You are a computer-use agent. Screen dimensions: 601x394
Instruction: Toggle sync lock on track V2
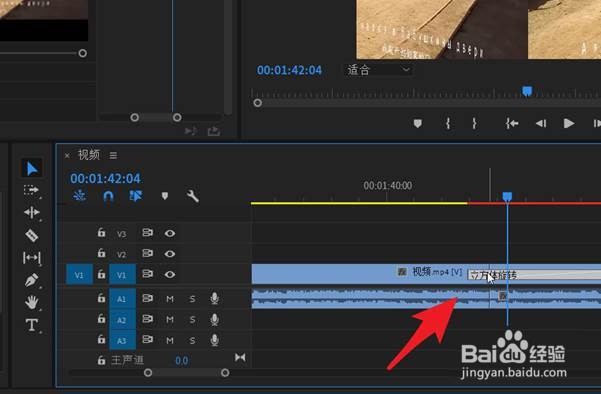148,253
